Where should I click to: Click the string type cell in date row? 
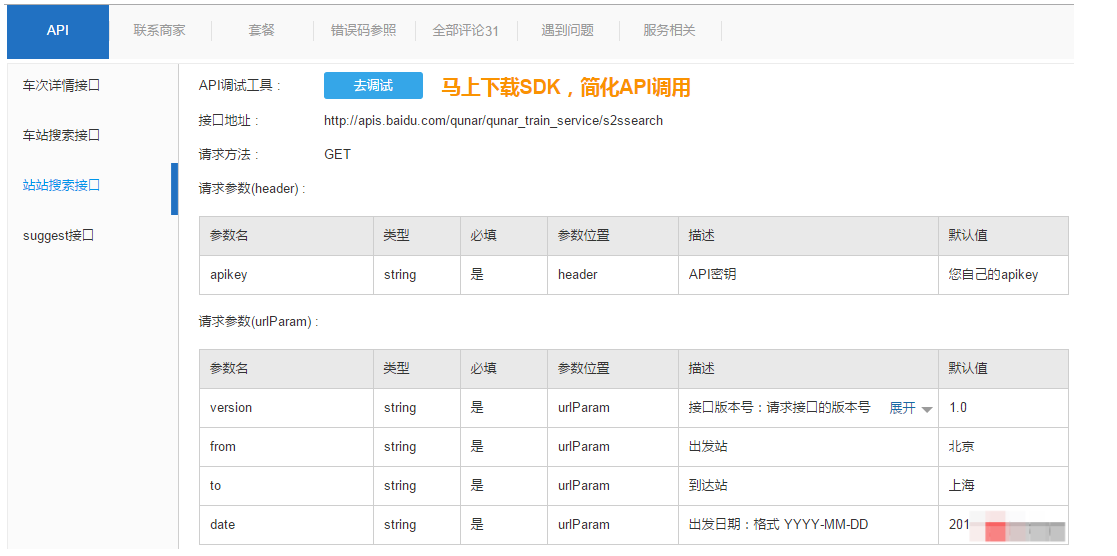(x=417, y=525)
